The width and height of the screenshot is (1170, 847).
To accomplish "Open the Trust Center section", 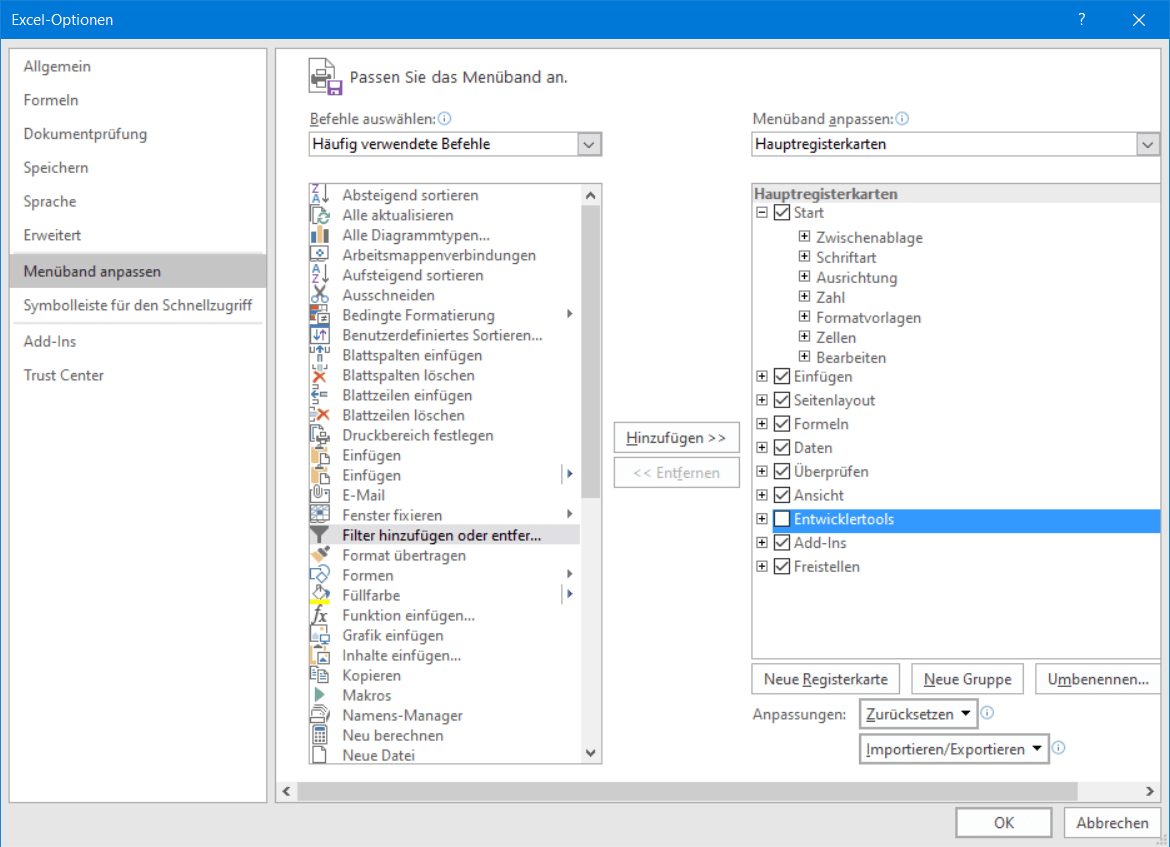I will tap(64, 375).
